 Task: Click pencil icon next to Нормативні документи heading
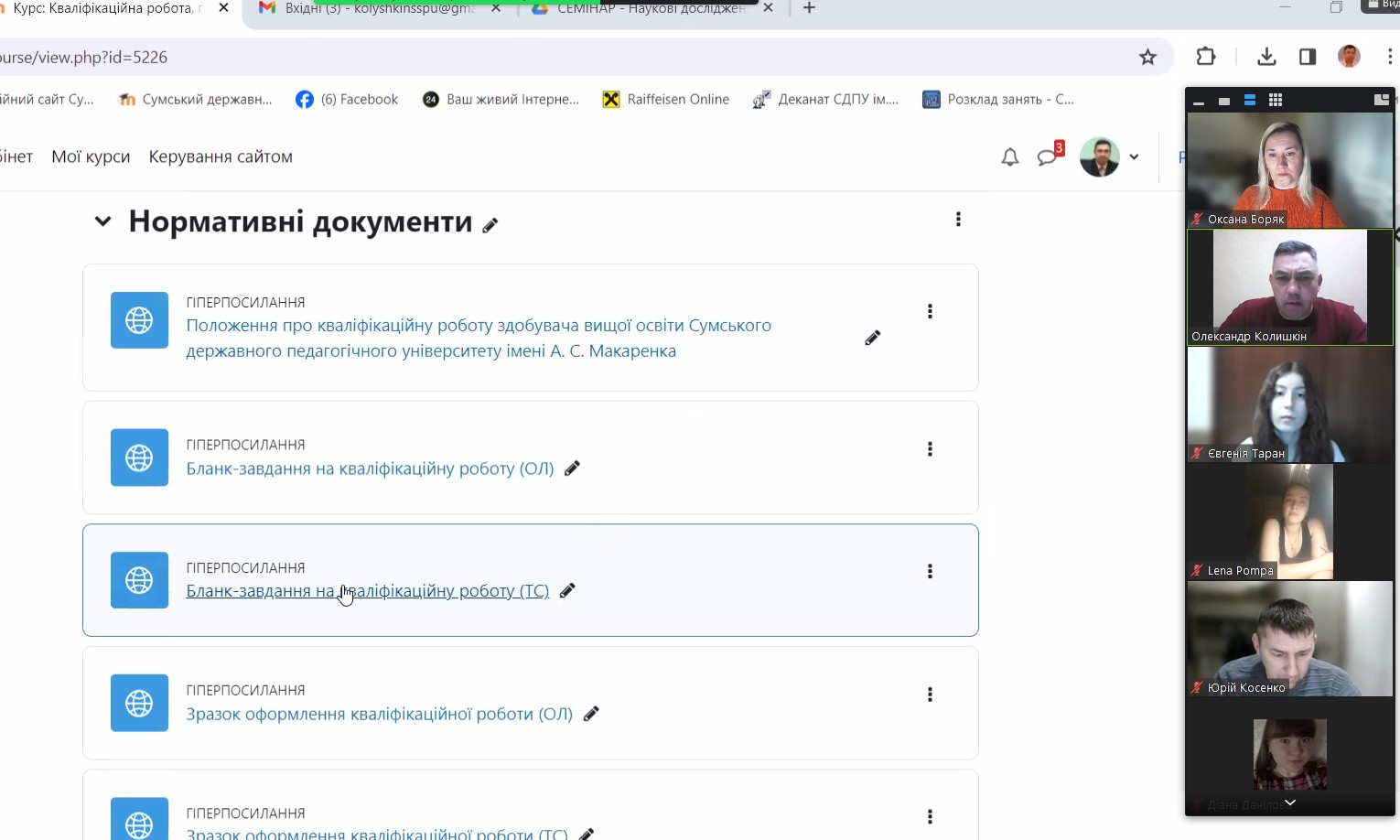(490, 225)
